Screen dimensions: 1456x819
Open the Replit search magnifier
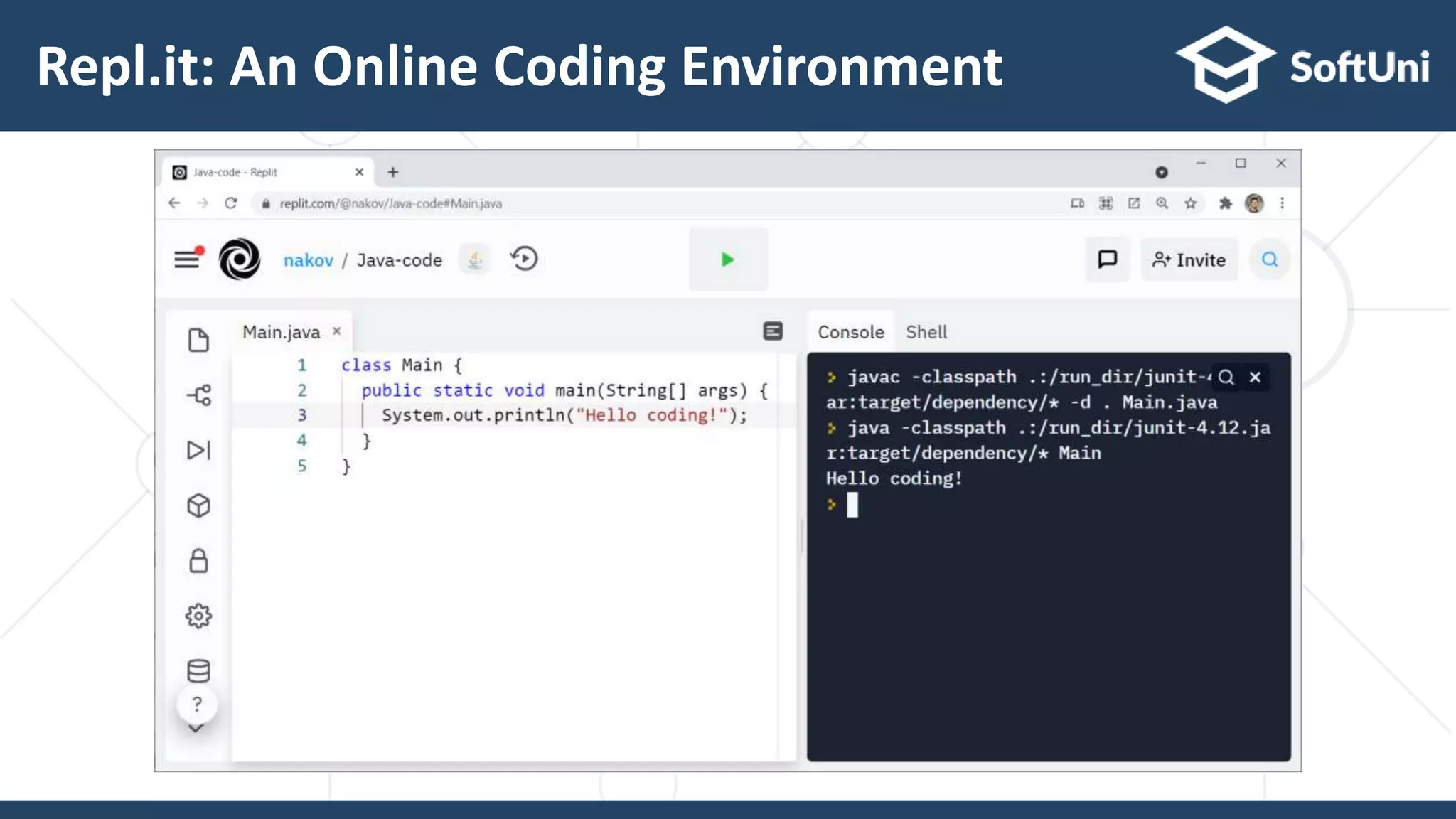coord(1270,259)
